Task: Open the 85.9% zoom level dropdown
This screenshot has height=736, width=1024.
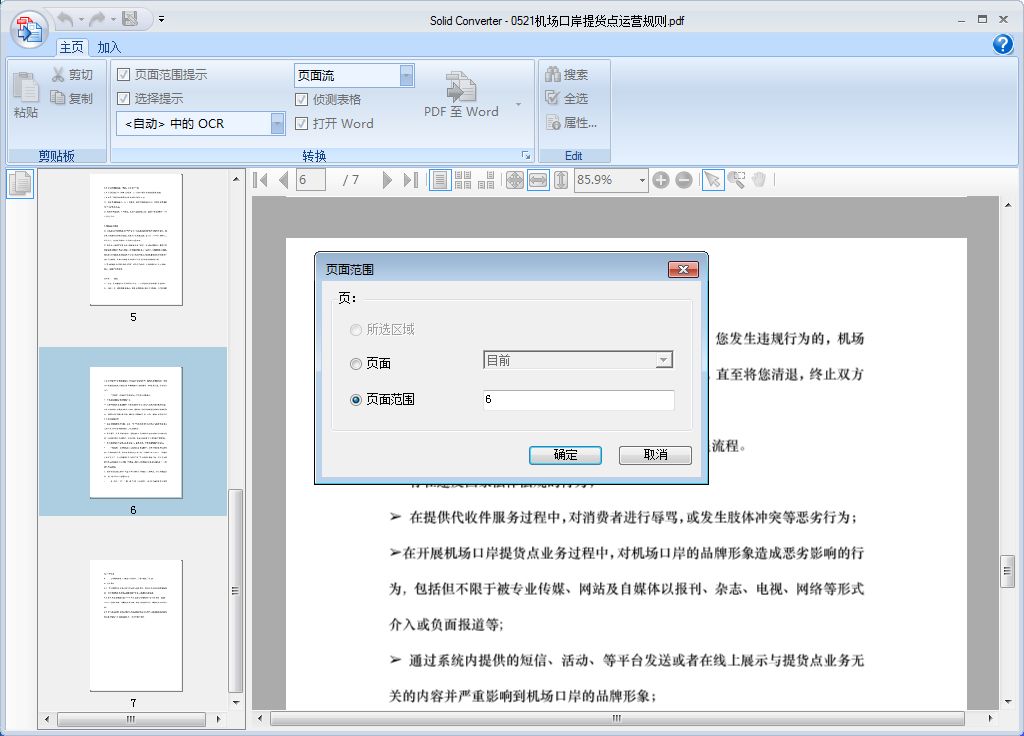Action: pos(642,180)
